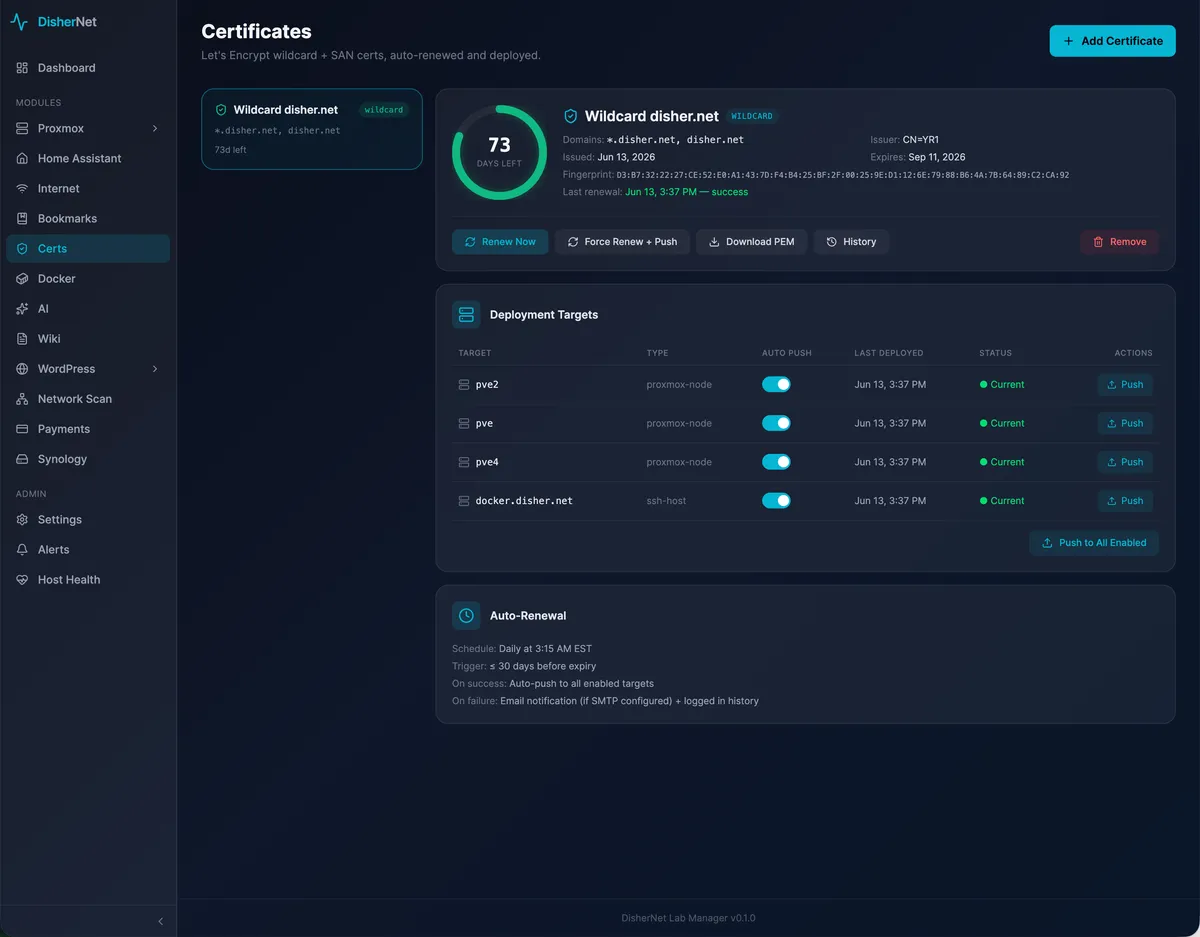Screen dimensions: 1200x937
Task: Select the Wildcard disher.net certificate card
Action: pos(312,129)
